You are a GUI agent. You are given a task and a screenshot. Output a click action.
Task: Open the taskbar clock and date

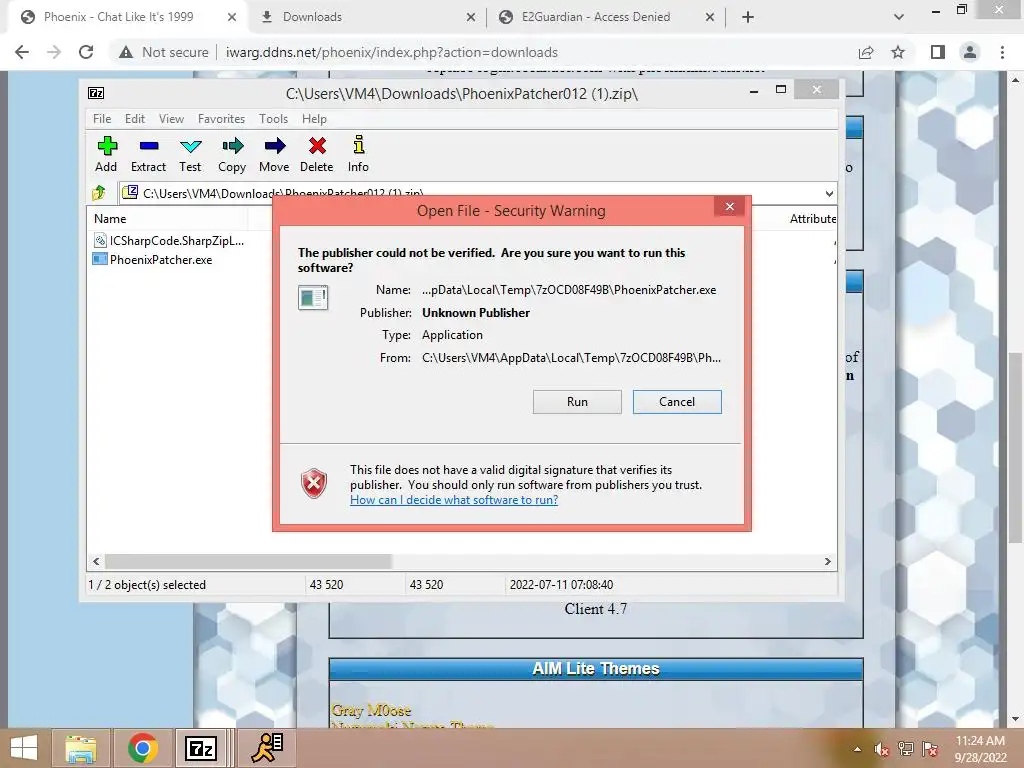pos(980,749)
